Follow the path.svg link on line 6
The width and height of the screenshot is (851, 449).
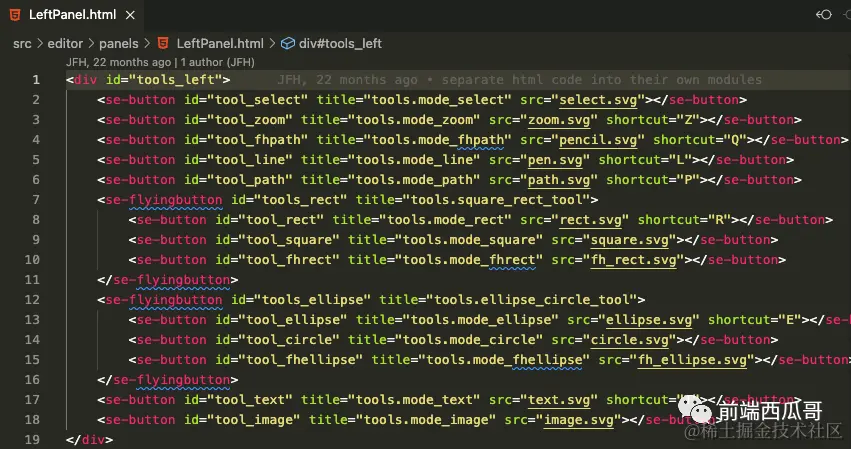(559, 180)
